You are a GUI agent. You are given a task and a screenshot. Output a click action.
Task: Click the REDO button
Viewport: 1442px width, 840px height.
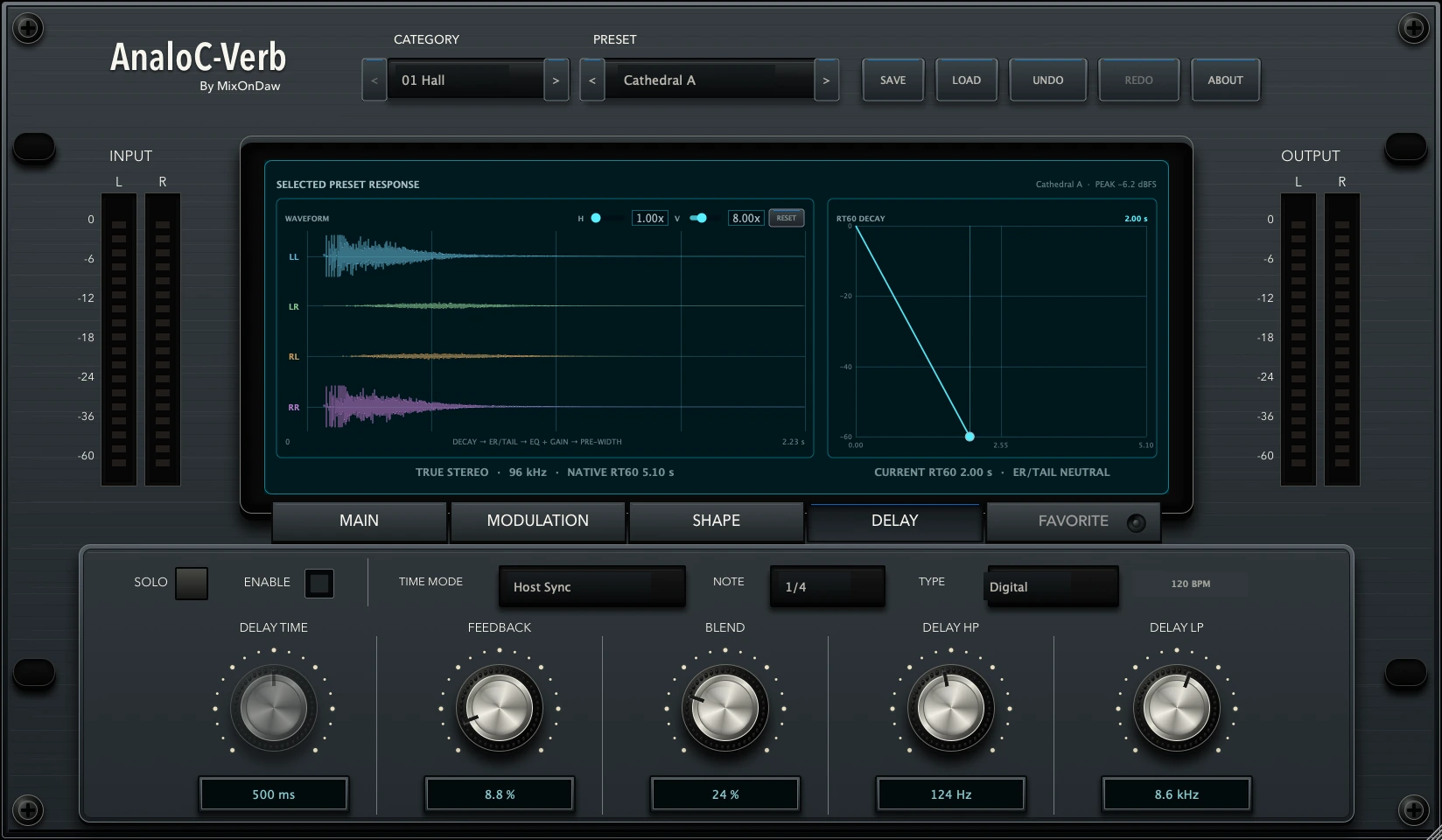(1139, 80)
